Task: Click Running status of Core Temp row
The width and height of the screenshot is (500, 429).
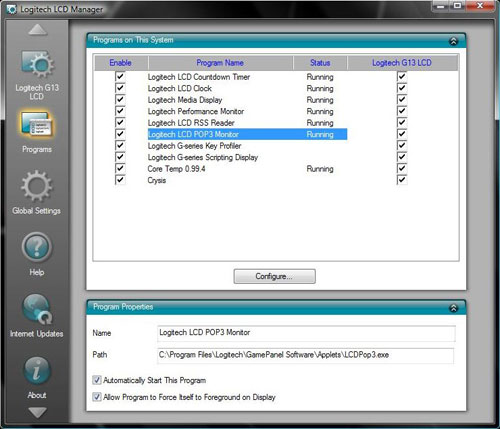Action: [x=320, y=169]
